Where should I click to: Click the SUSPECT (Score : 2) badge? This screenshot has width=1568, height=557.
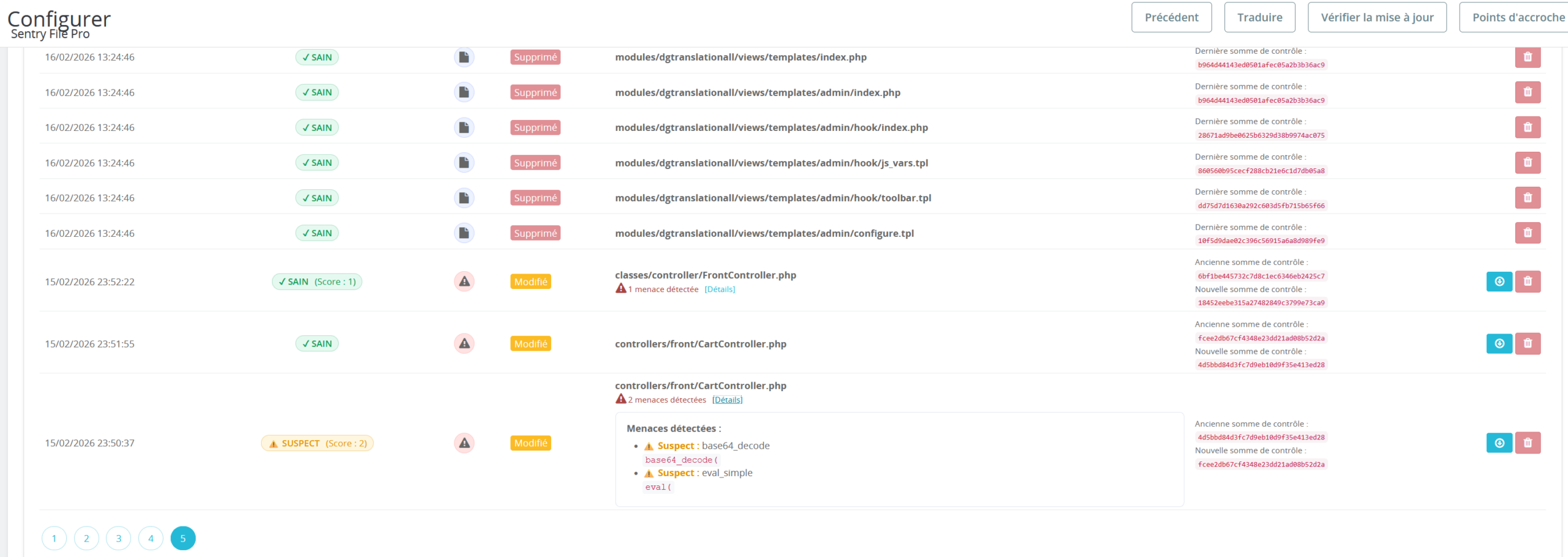[x=317, y=444]
